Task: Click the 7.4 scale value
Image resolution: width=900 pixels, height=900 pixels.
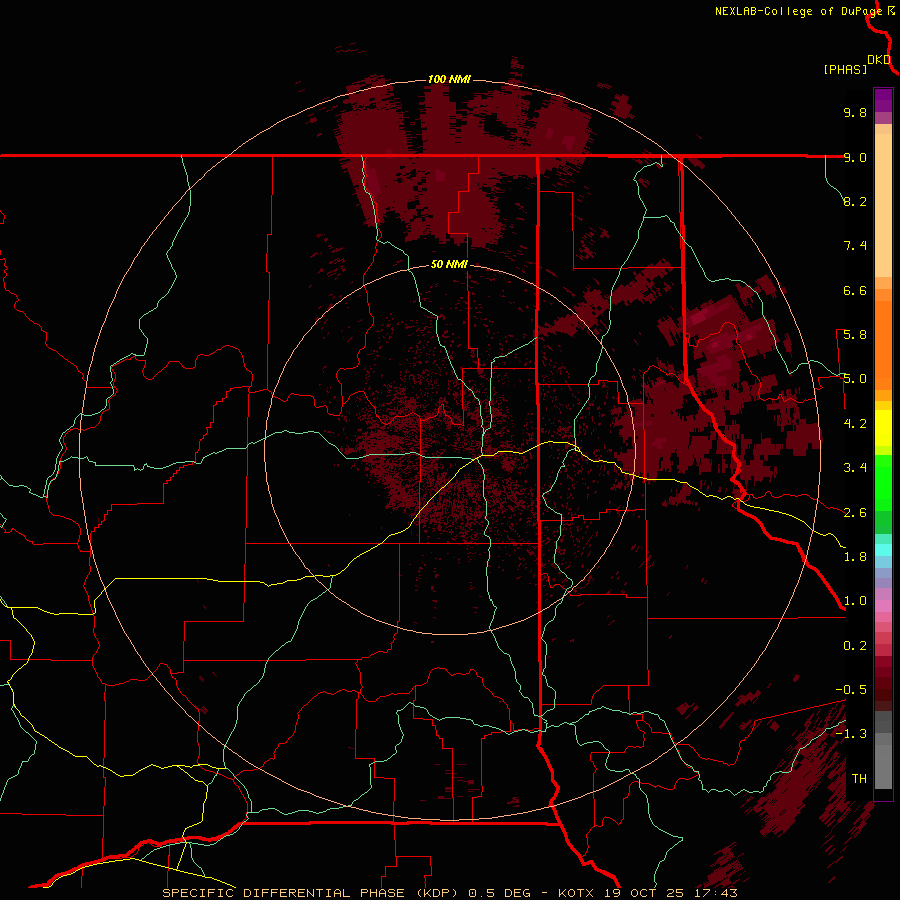Action: pos(855,246)
